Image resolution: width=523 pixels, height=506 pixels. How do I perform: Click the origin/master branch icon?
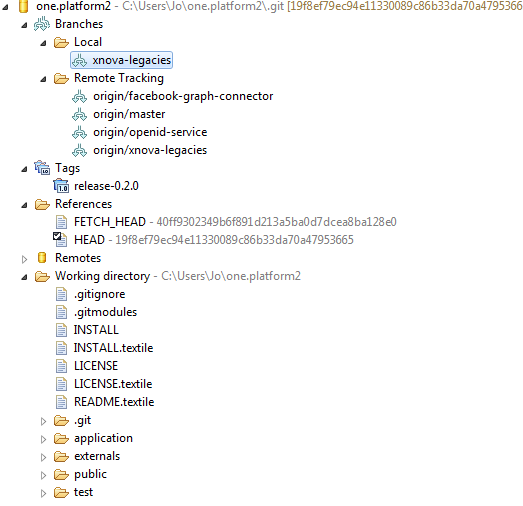pyautogui.click(x=79, y=114)
